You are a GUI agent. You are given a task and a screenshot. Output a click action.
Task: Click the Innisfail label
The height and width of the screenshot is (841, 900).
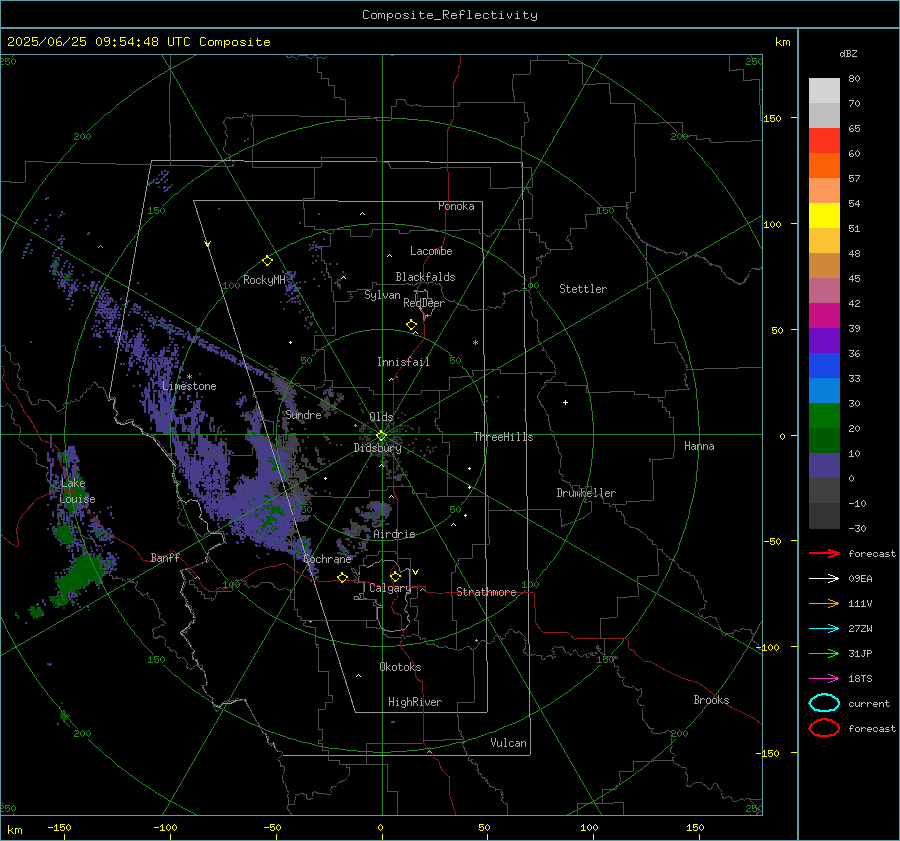point(403,362)
